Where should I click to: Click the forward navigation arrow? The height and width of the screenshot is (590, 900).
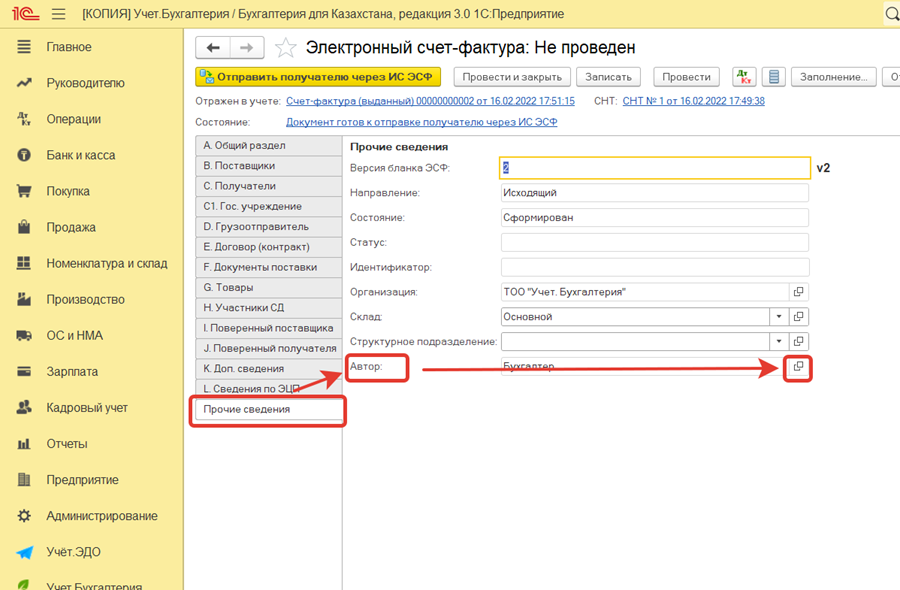pyautogui.click(x=247, y=48)
